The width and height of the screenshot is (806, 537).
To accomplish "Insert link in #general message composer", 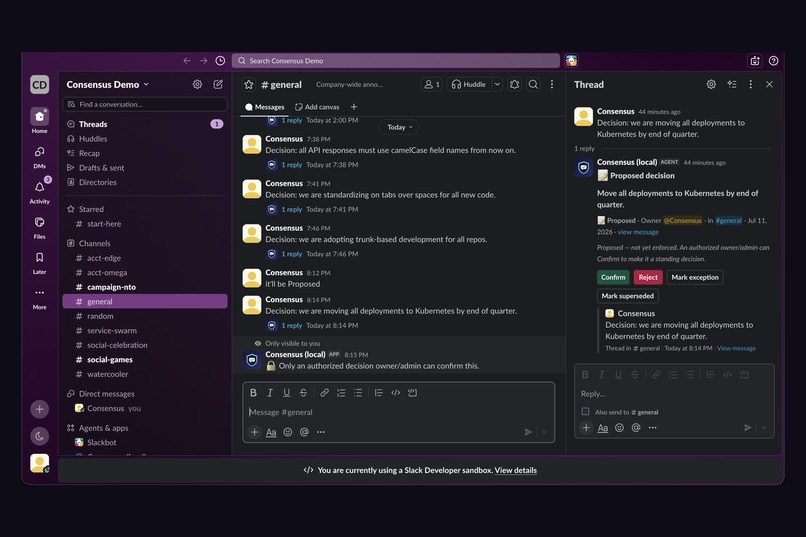I will [x=324, y=393].
